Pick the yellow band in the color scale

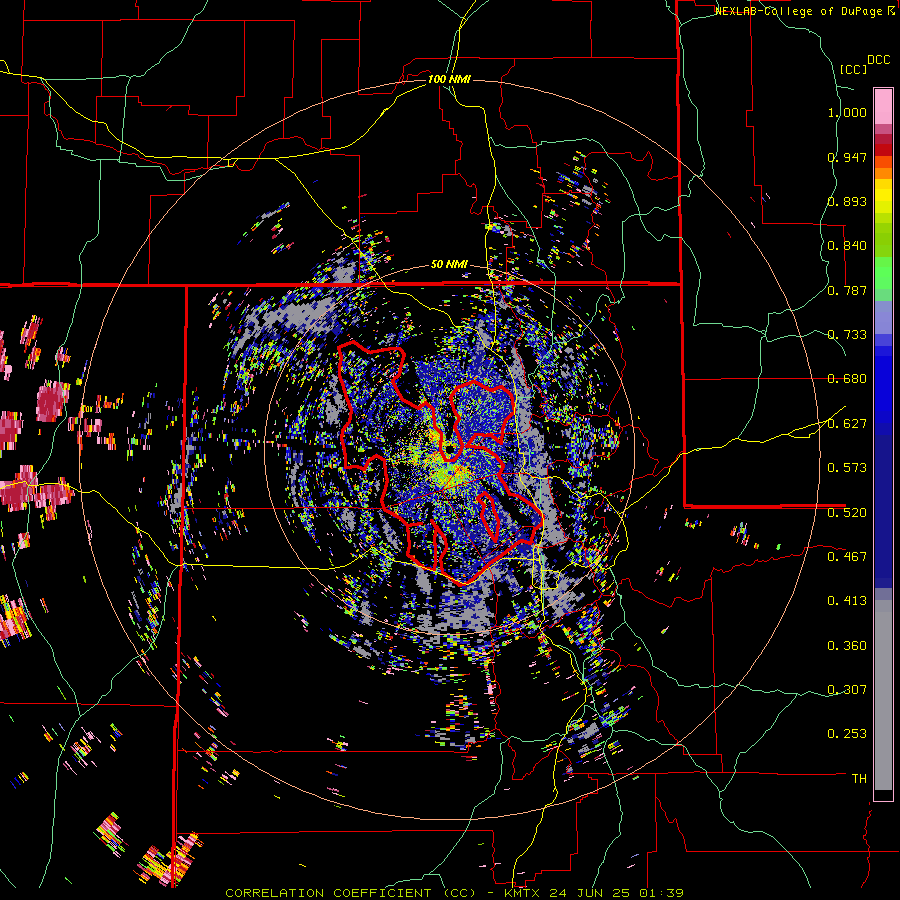pos(883,196)
